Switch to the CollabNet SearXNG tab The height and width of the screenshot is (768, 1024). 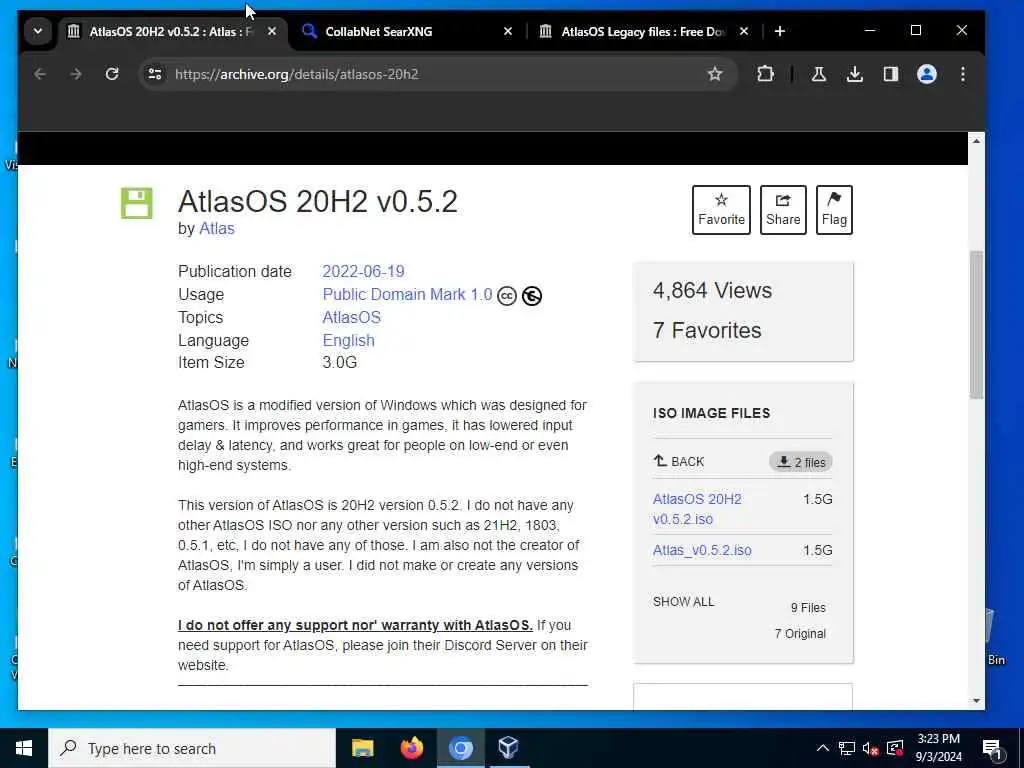pyautogui.click(x=407, y=31)
